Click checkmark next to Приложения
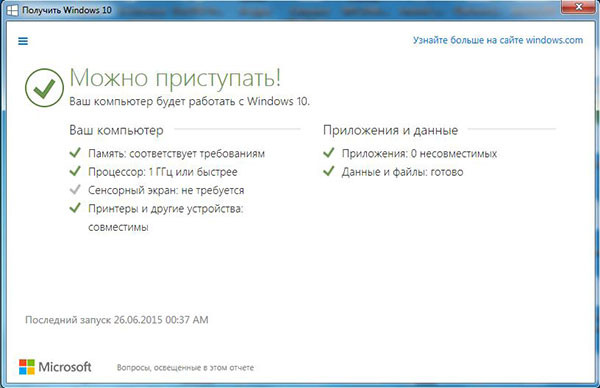Viewport: 600px width, 388px height. pos(329,153)
